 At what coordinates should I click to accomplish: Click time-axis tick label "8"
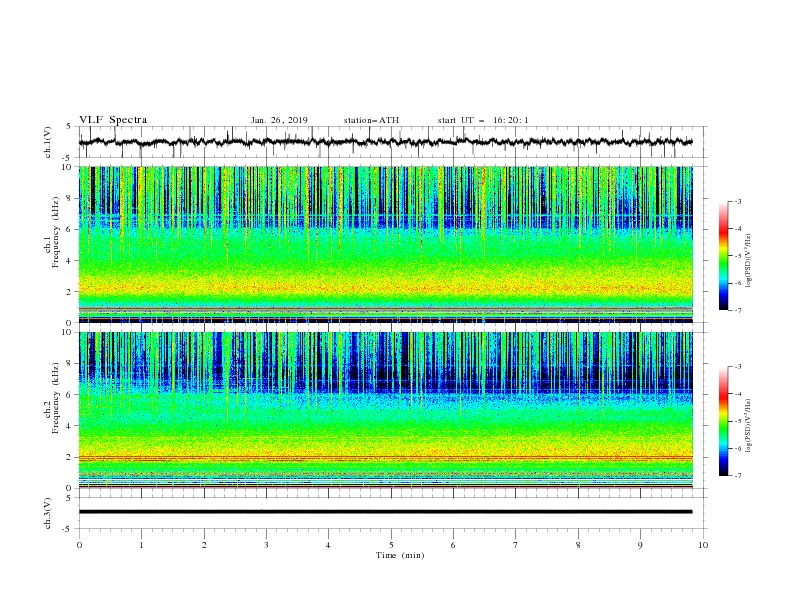pyautogui.click(x=578, y=545)
